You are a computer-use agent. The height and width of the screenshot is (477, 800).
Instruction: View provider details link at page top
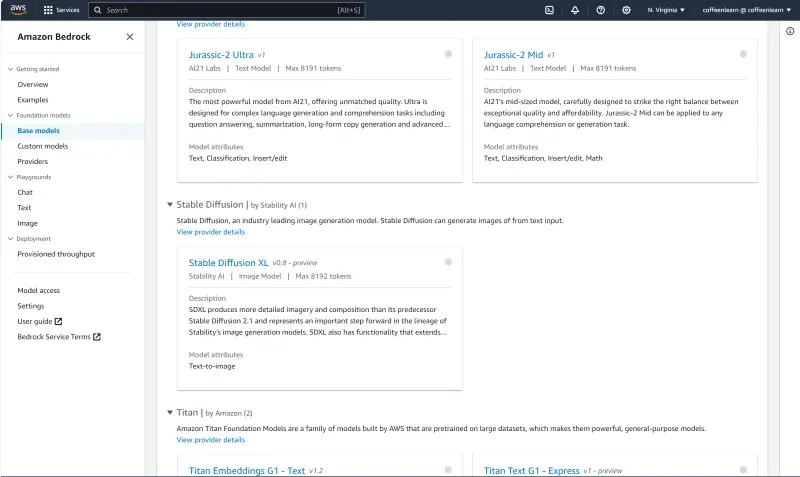point(211,24)
